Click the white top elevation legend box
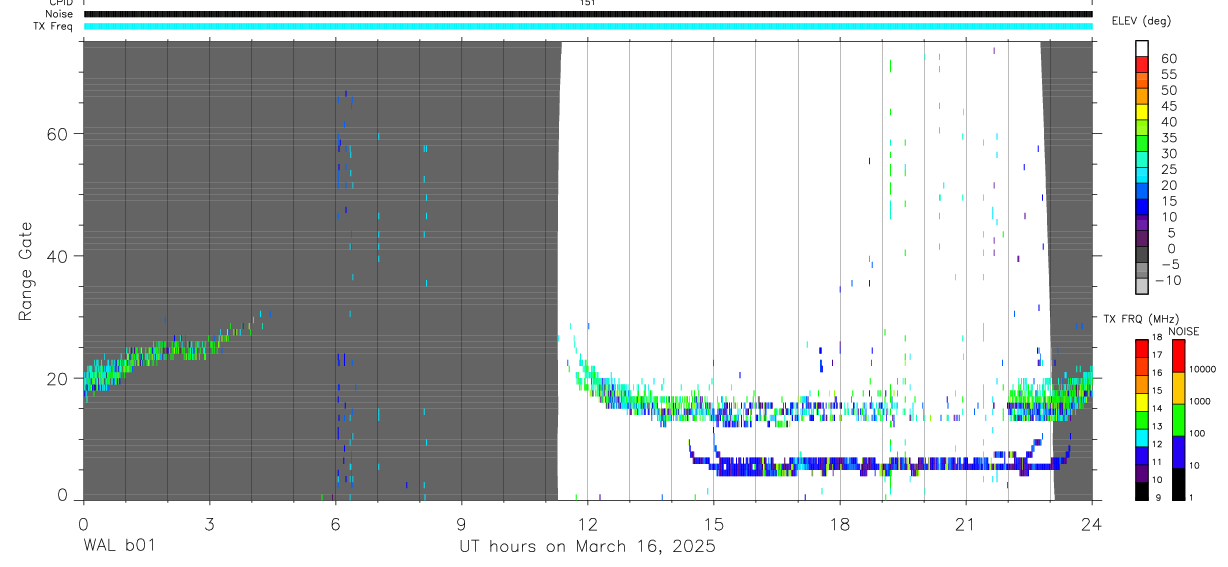The height and width of the screenshot is (567, 1228). 1142,46
